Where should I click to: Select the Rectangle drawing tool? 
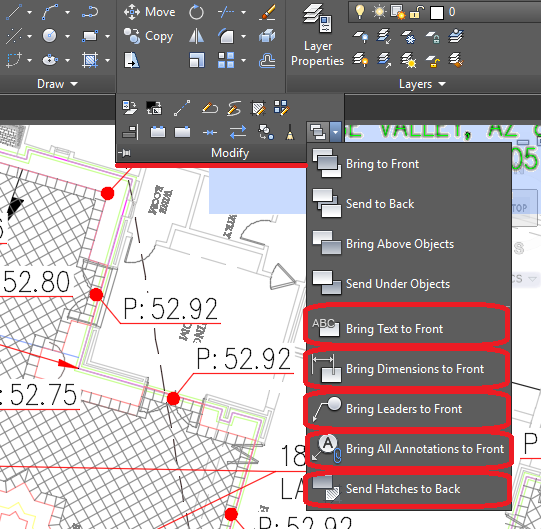pyautogui.click(x=90, y=36)
